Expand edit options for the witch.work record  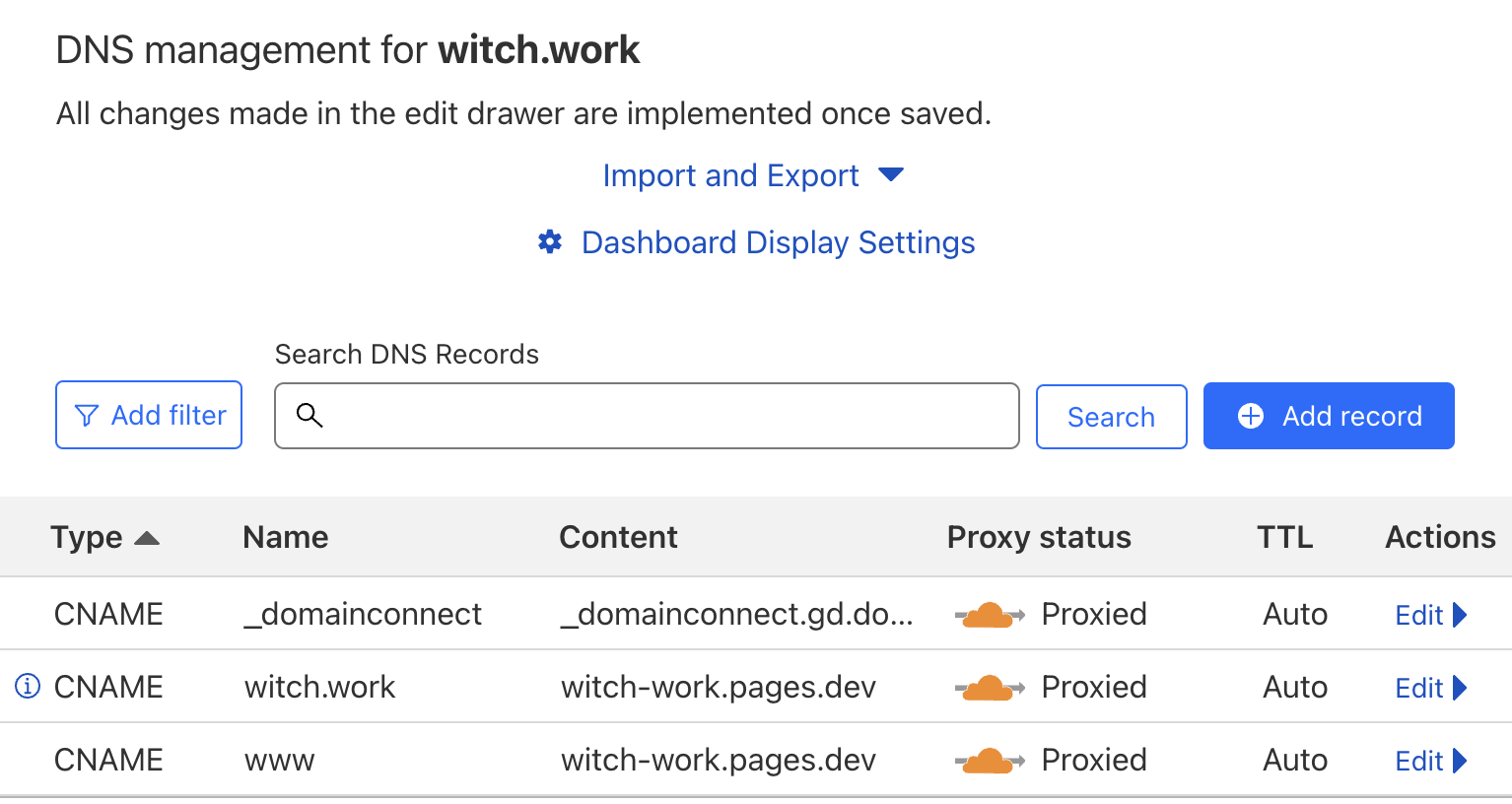tap(1462, 687)
